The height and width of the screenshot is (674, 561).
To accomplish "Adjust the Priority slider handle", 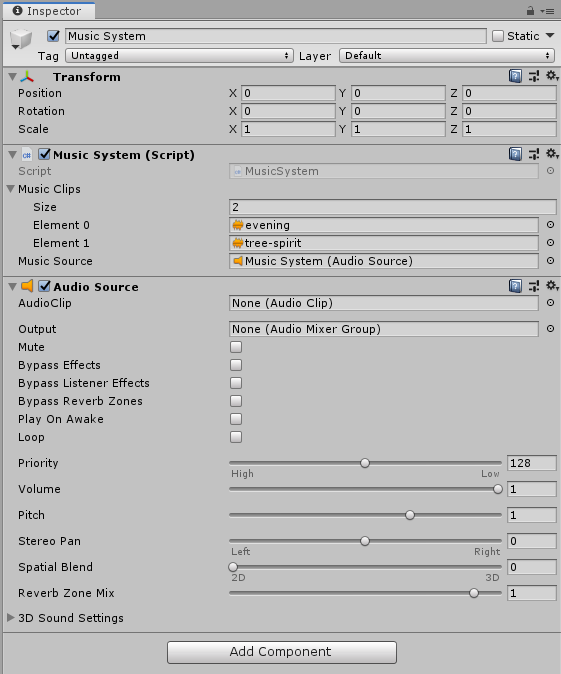I will 365,463.
